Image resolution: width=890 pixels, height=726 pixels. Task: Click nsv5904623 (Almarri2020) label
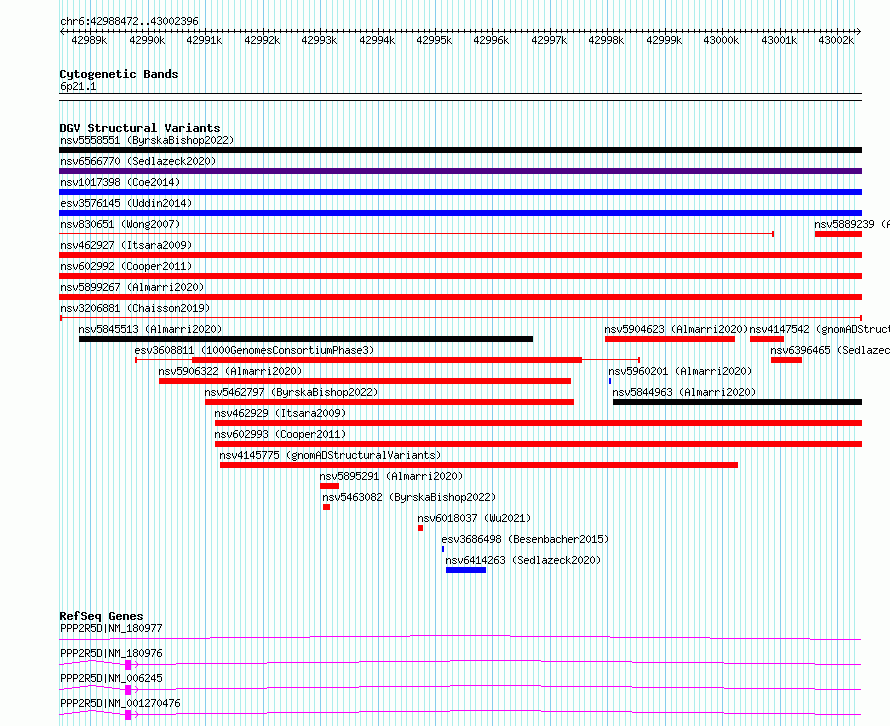point(676,329)
